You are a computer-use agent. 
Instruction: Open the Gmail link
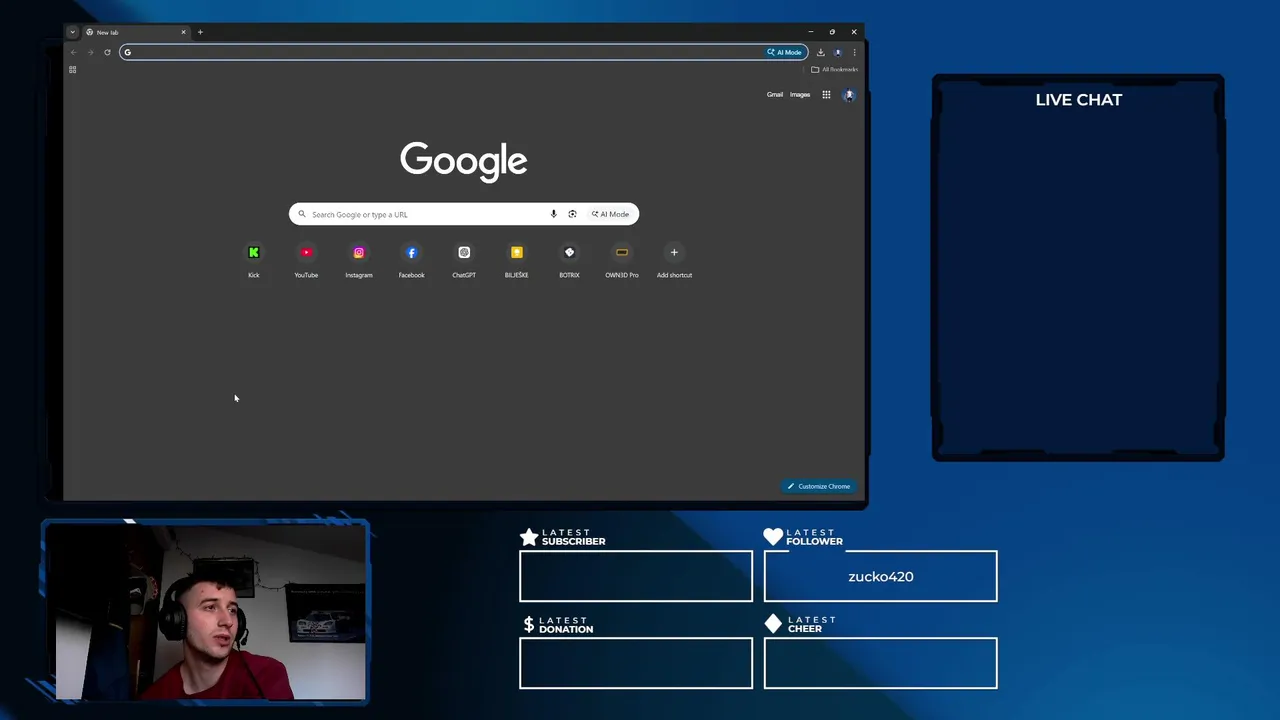tap(775, 95)
